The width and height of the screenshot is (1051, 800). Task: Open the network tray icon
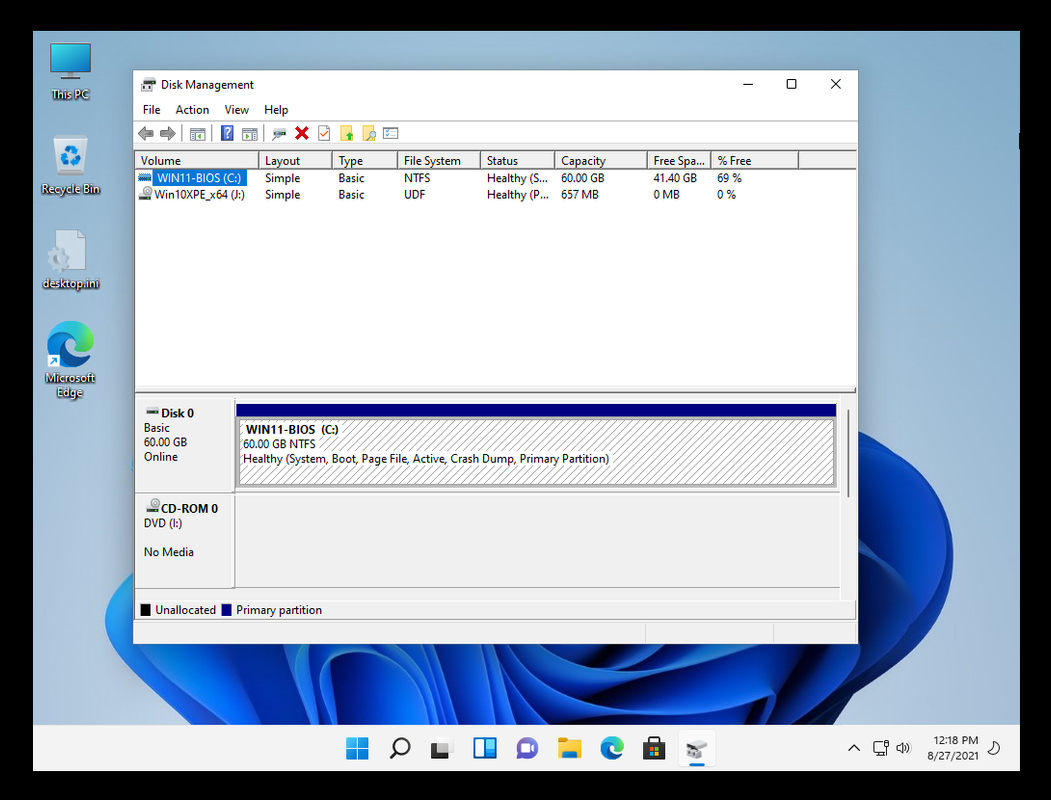(881, 748)
